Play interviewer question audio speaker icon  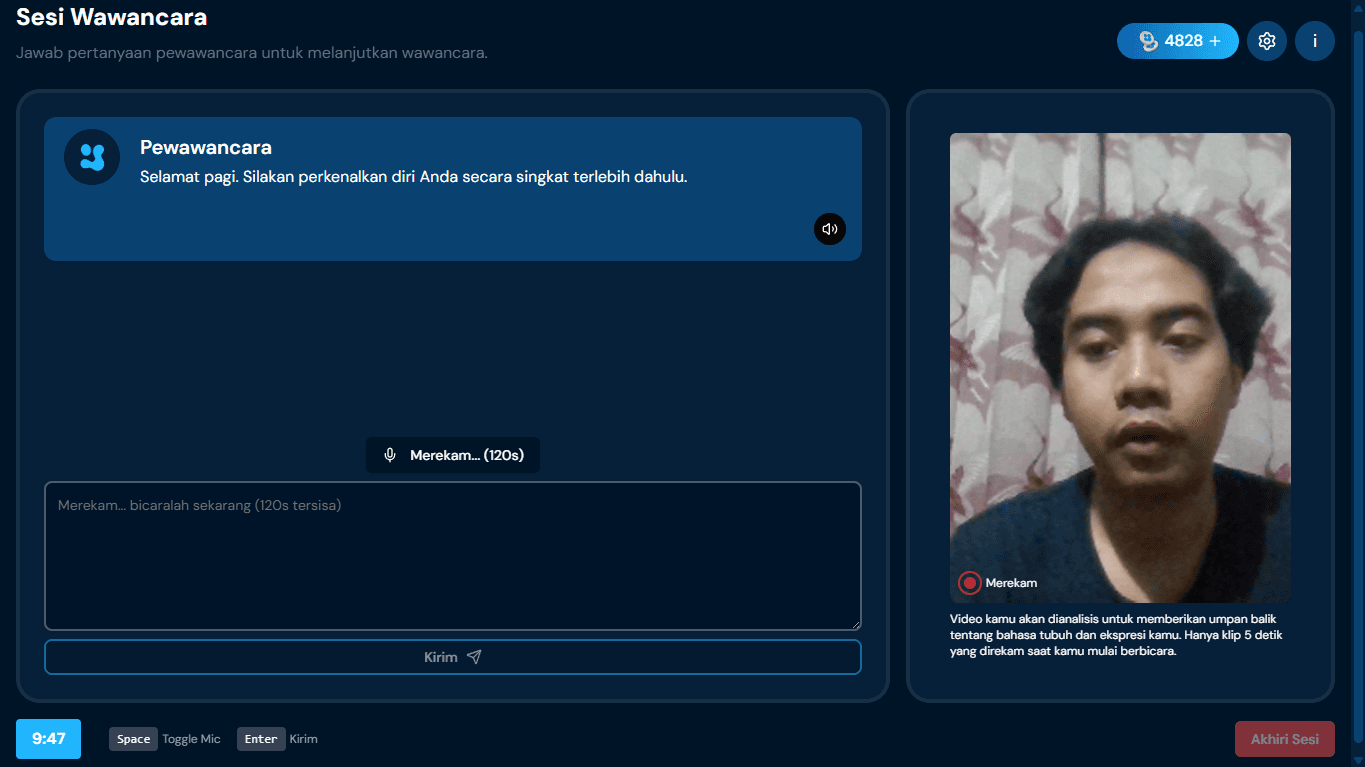pyautogui.click(x=830, y=229)
